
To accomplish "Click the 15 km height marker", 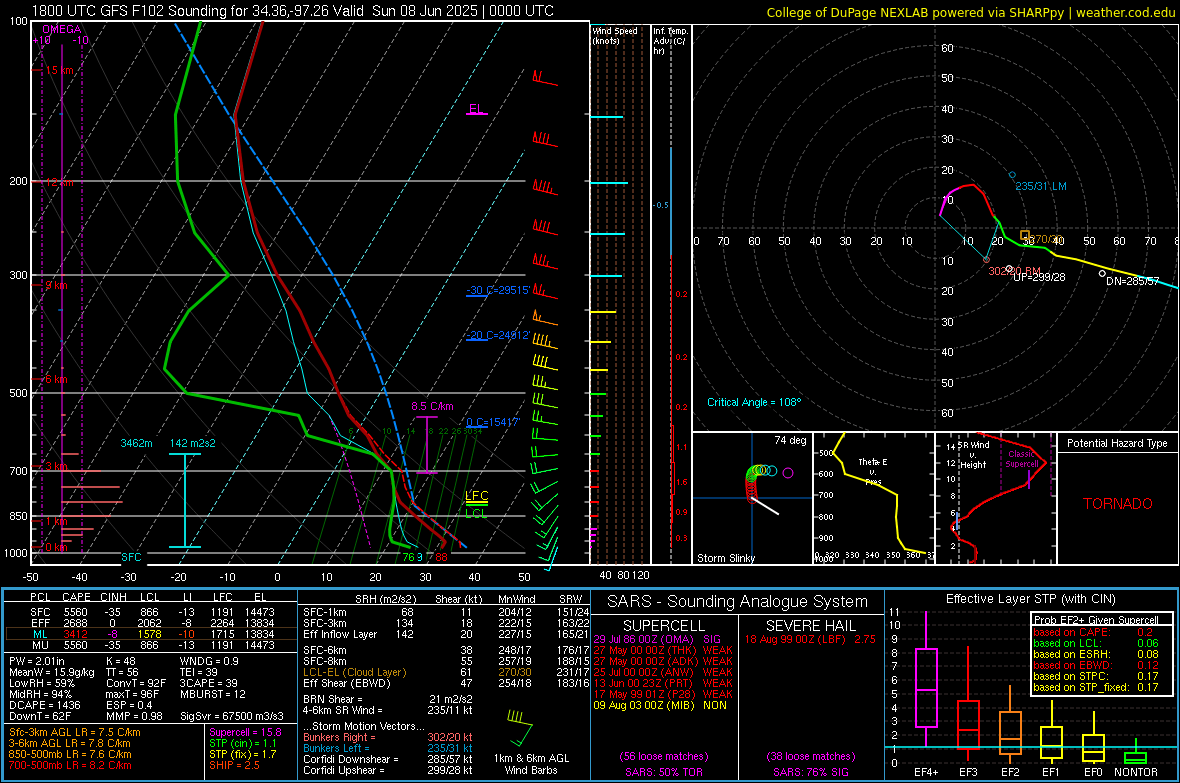I will point(60,70).
